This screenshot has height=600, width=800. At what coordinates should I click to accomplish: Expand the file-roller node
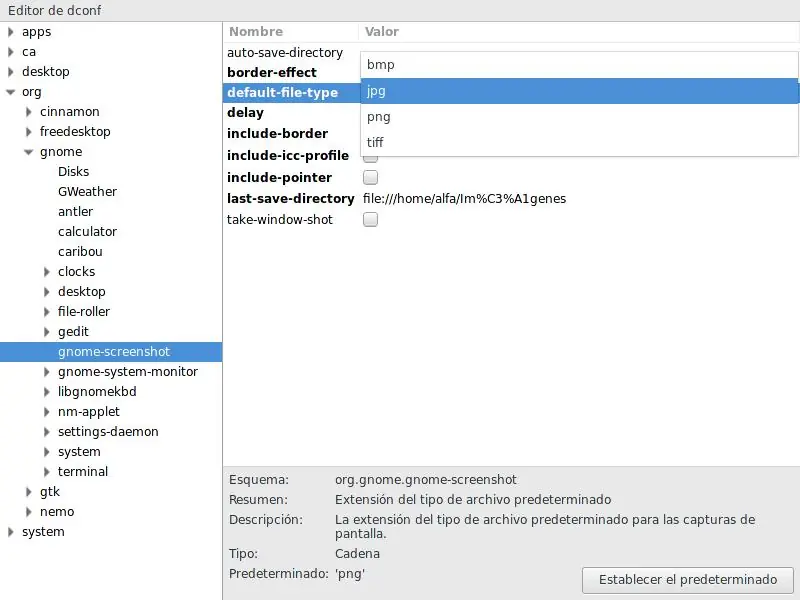pyautogui.click(x=46, y=312)
